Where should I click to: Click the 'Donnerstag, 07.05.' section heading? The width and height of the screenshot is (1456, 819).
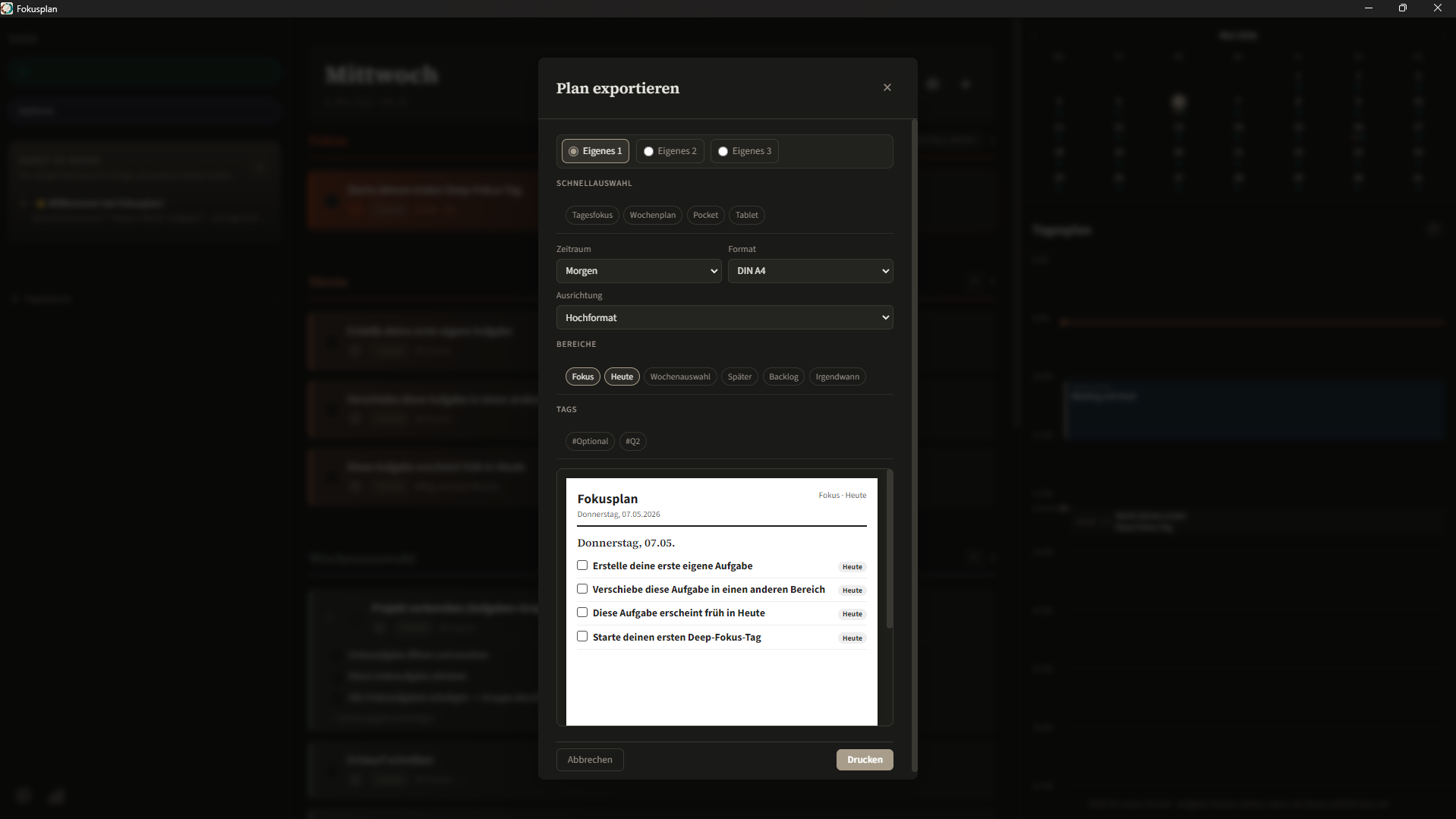(x=626, y=543)
